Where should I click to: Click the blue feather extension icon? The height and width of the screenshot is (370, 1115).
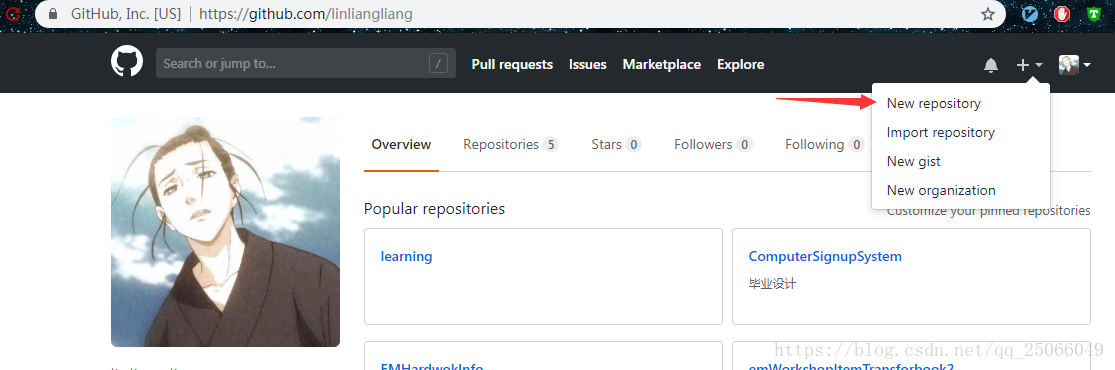coord(1030,14)
